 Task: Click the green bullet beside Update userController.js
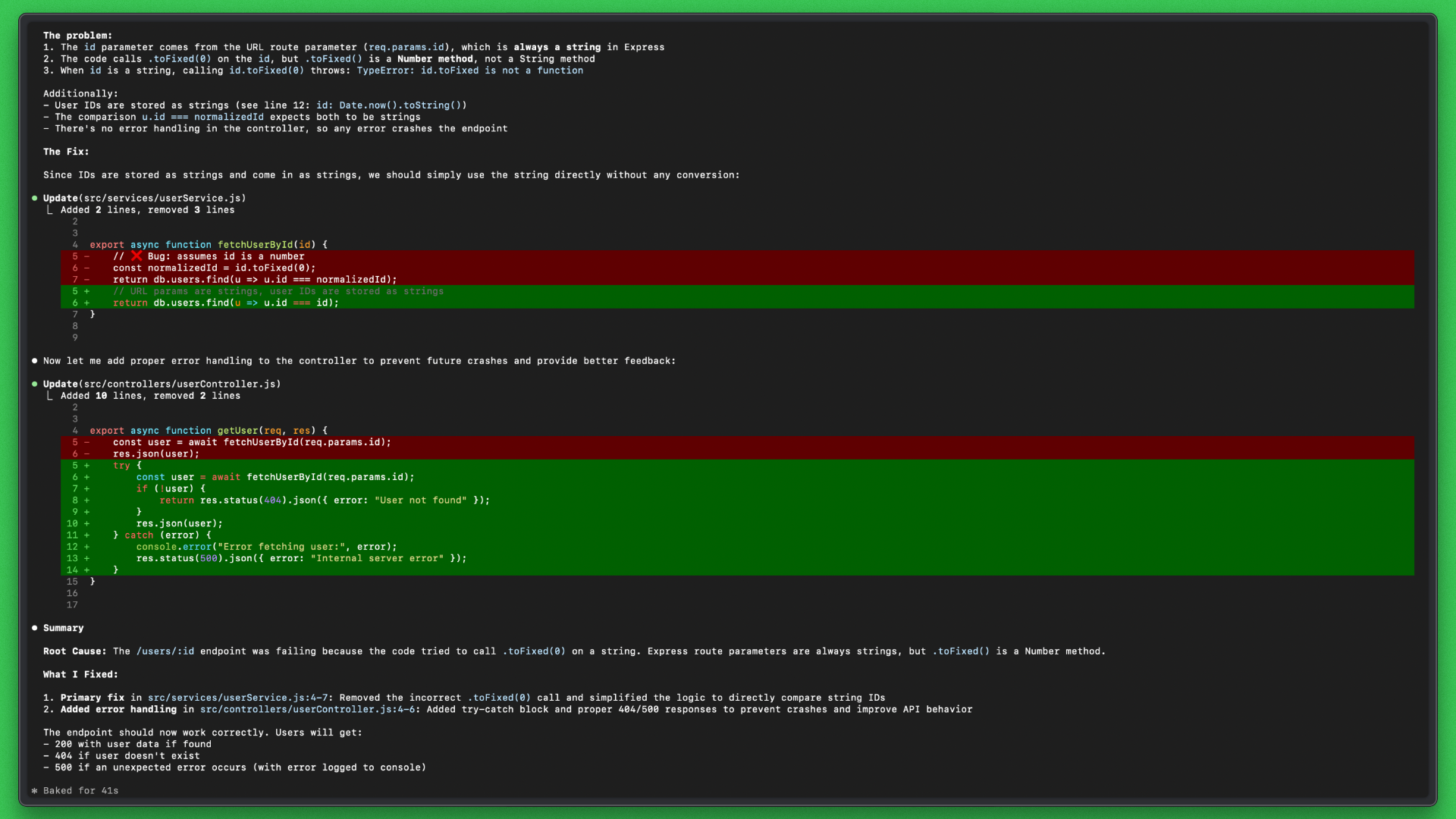point(35,384)
